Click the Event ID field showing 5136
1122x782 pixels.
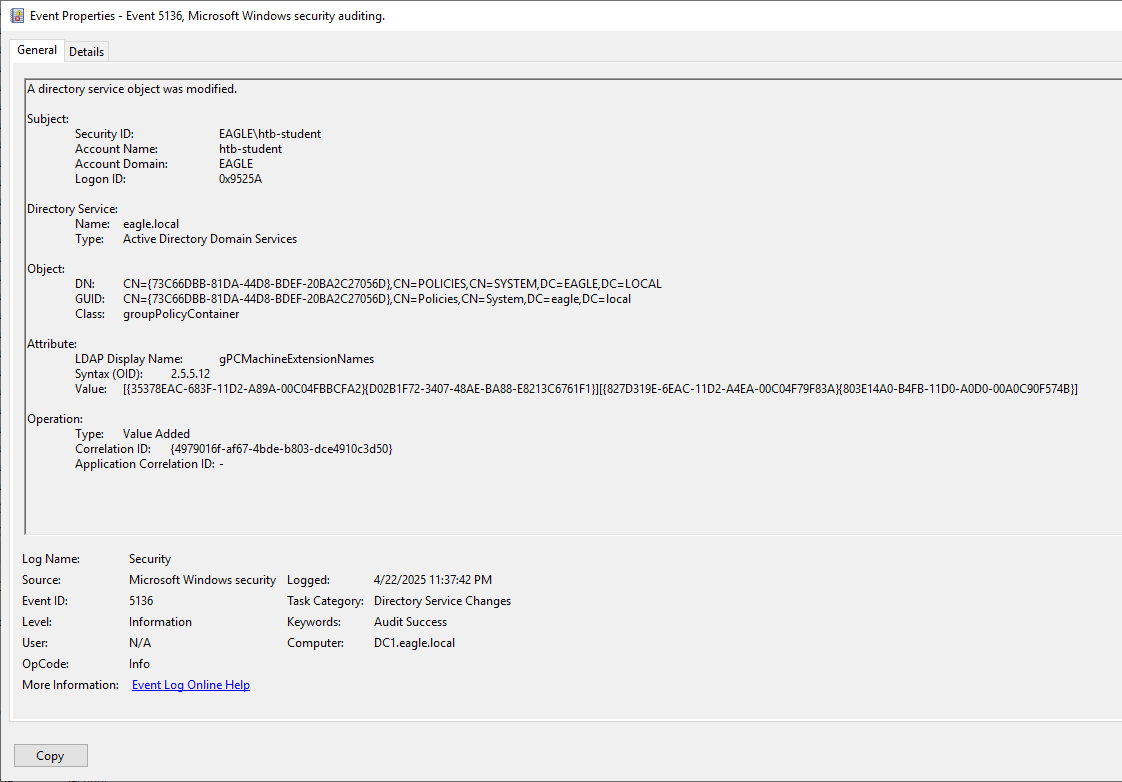coord(141,601)
